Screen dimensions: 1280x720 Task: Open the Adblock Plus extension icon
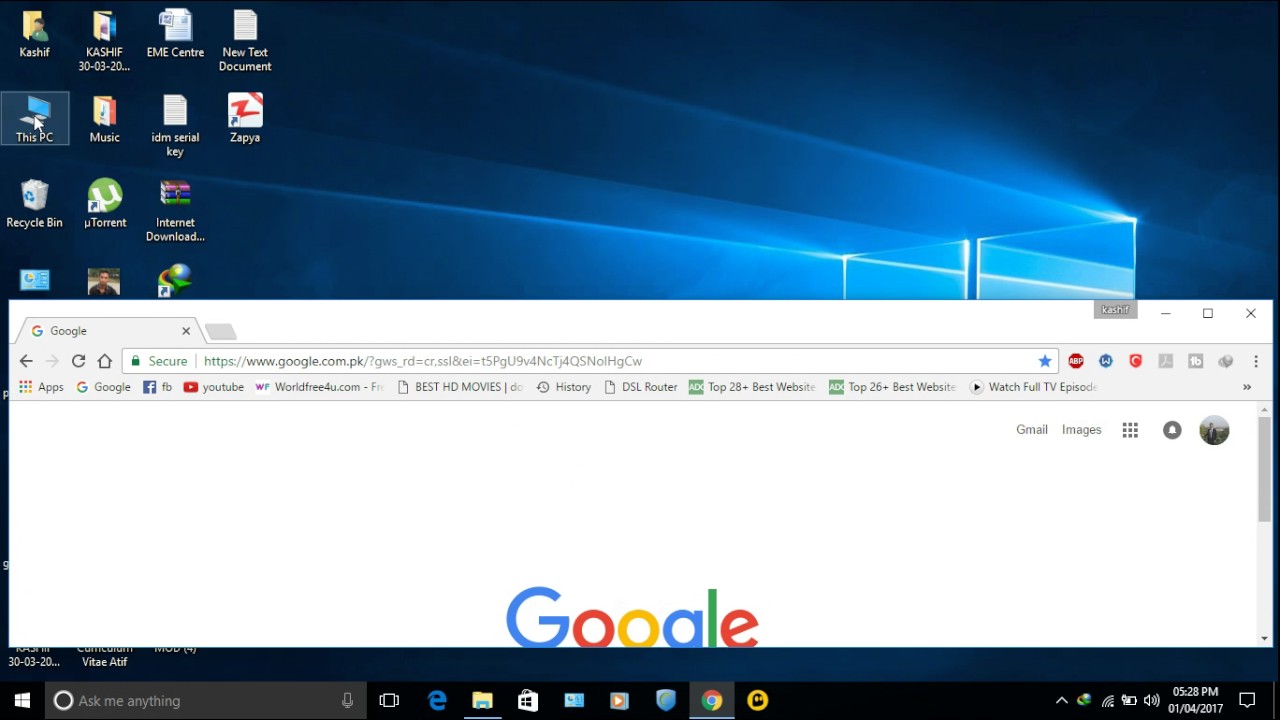pyautogui.click(x=1076, y=361)
